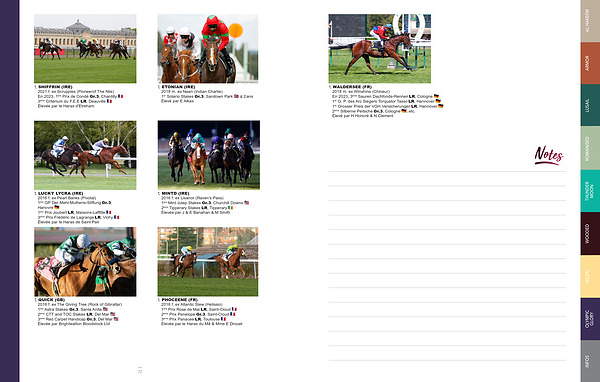600x382 pixels.
Task: Select the QUICK jockey close-up photo
Action: (x=85, y=261)
